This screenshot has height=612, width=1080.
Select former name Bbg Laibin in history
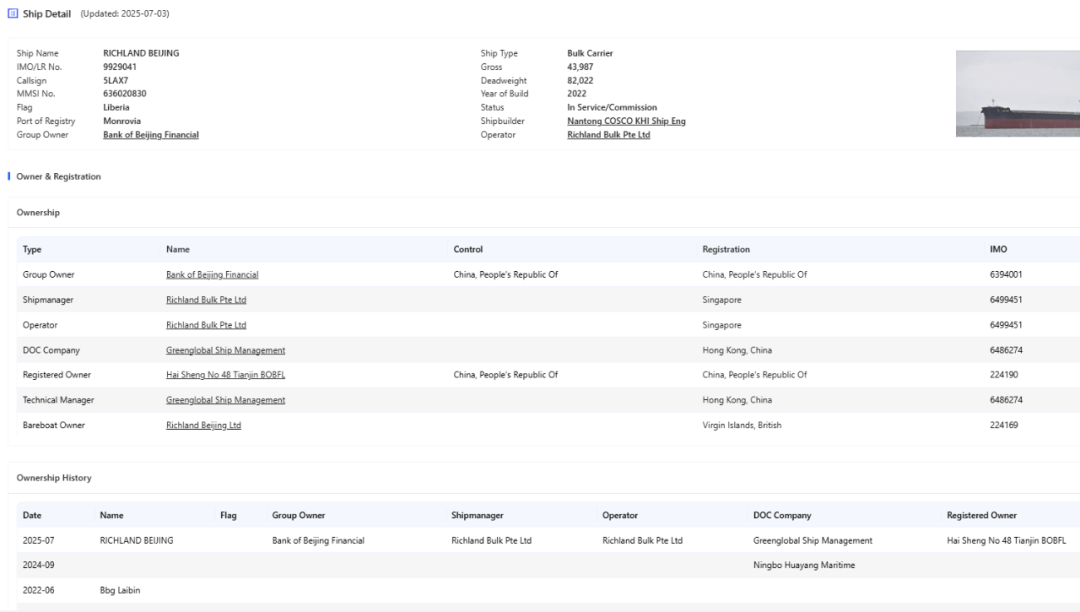tap(120, 590)
